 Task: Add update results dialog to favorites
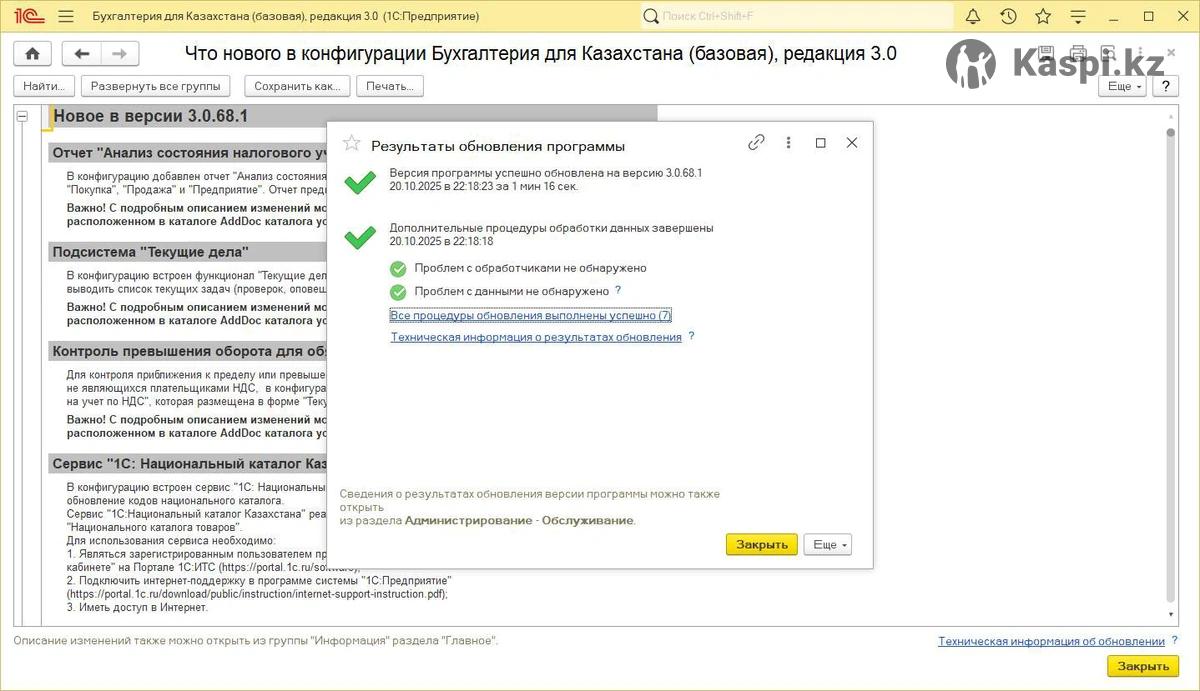pyautogui.click(x=351, y=144)
